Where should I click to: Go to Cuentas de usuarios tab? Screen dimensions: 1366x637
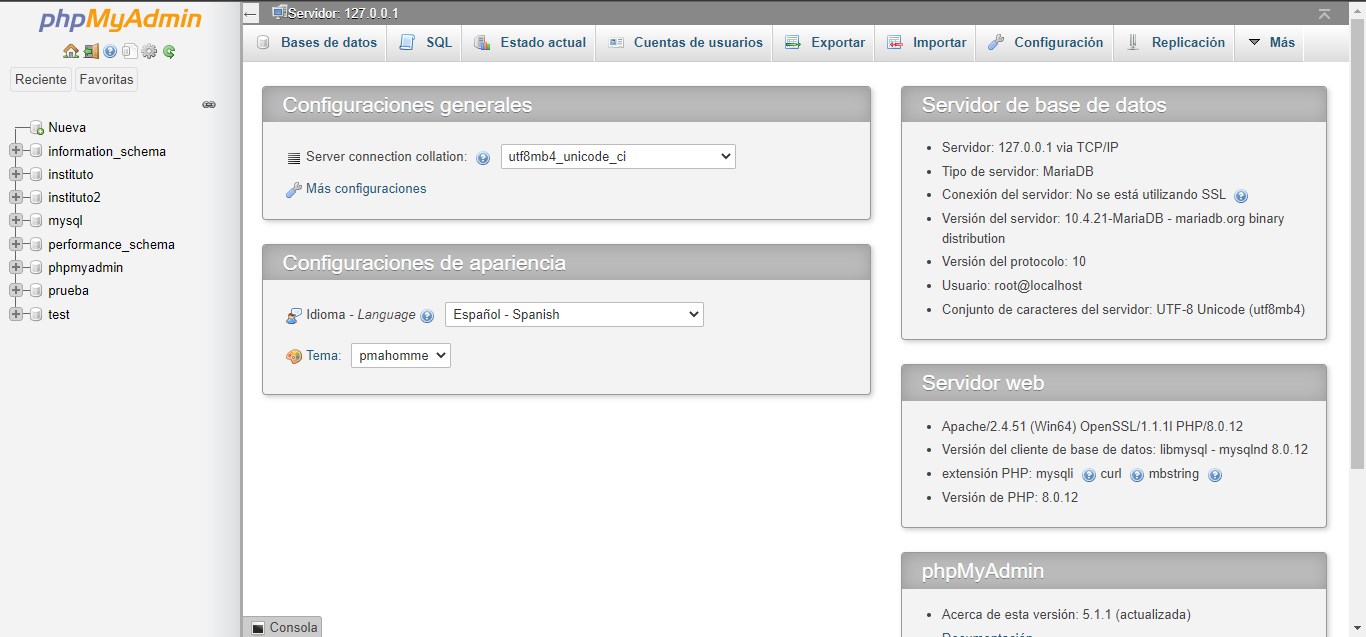[685, 43]
